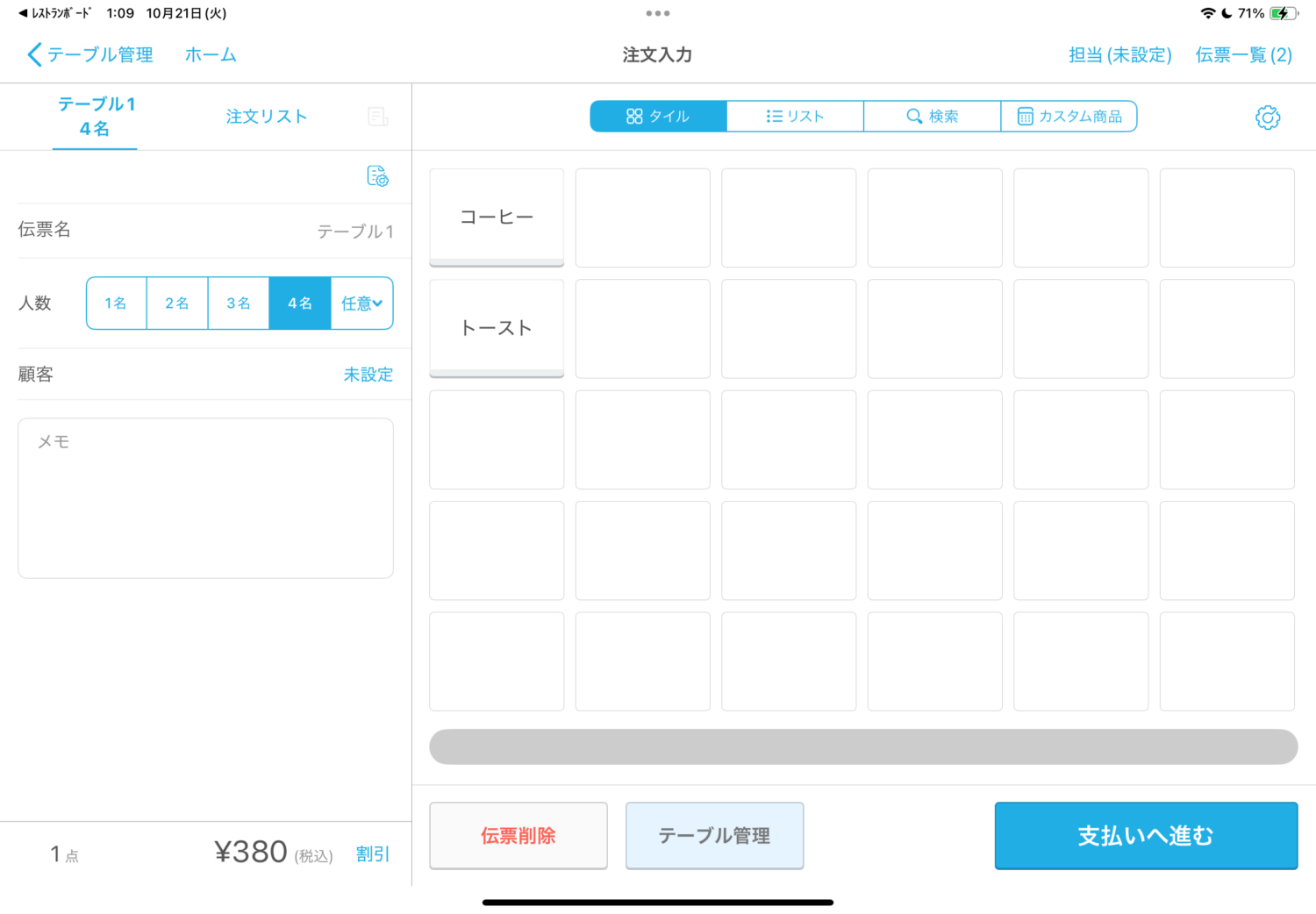The image size is (1316, 914).
Task: Tap the slip settings document icon
Action: point(377,176)
